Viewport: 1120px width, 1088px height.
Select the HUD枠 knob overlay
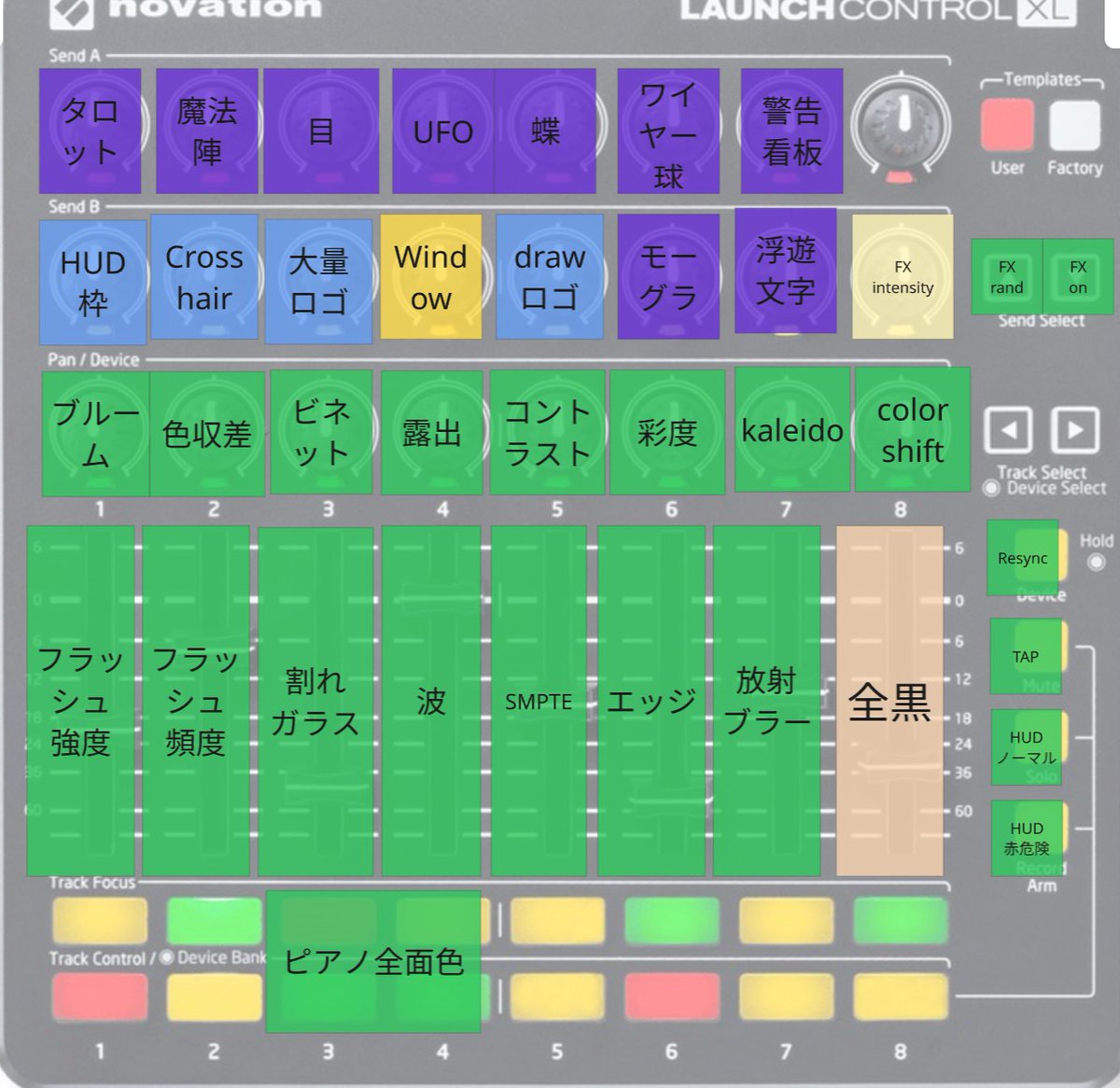coord(92,283)
